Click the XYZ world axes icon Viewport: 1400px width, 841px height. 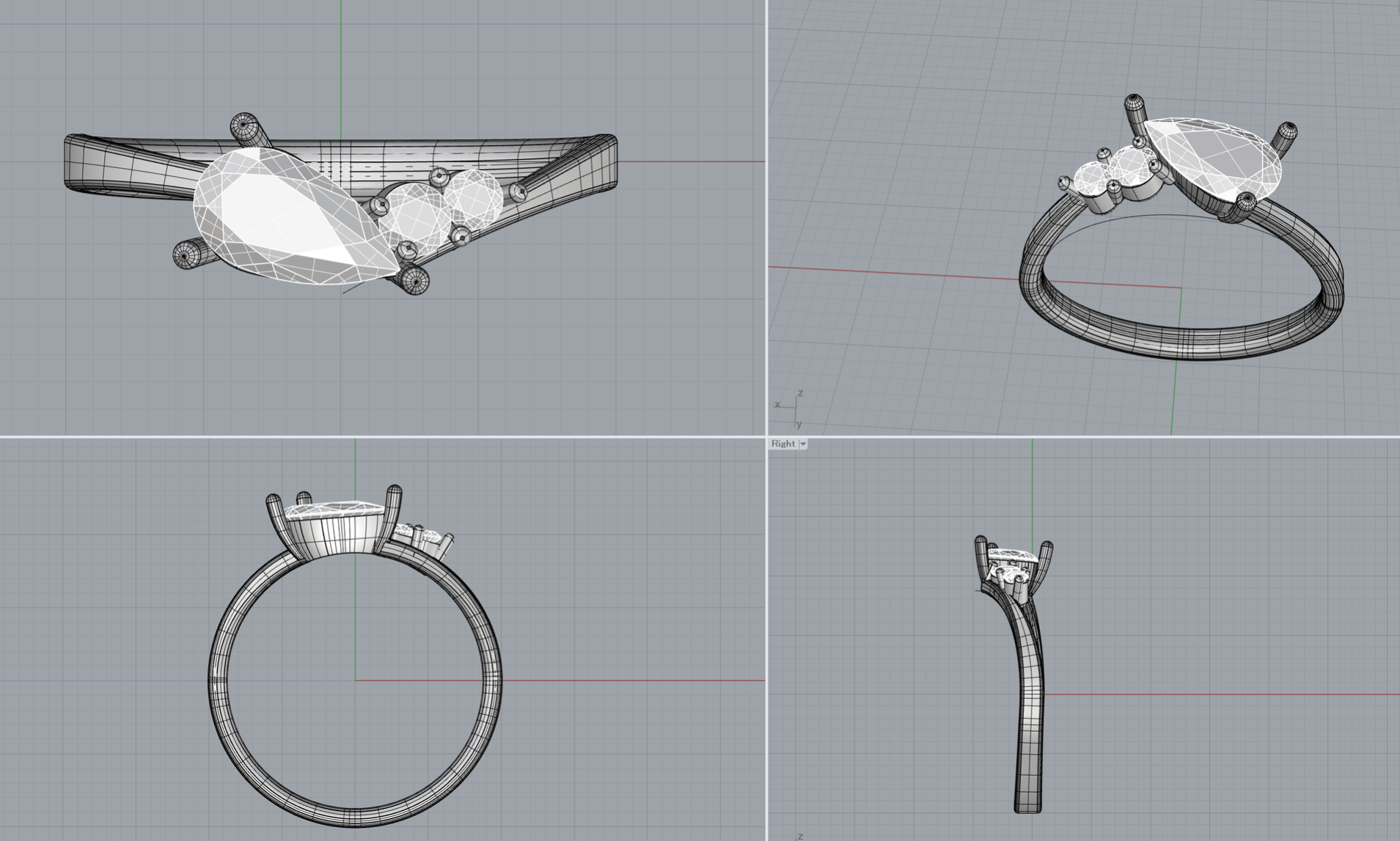[x=791, y=408]
